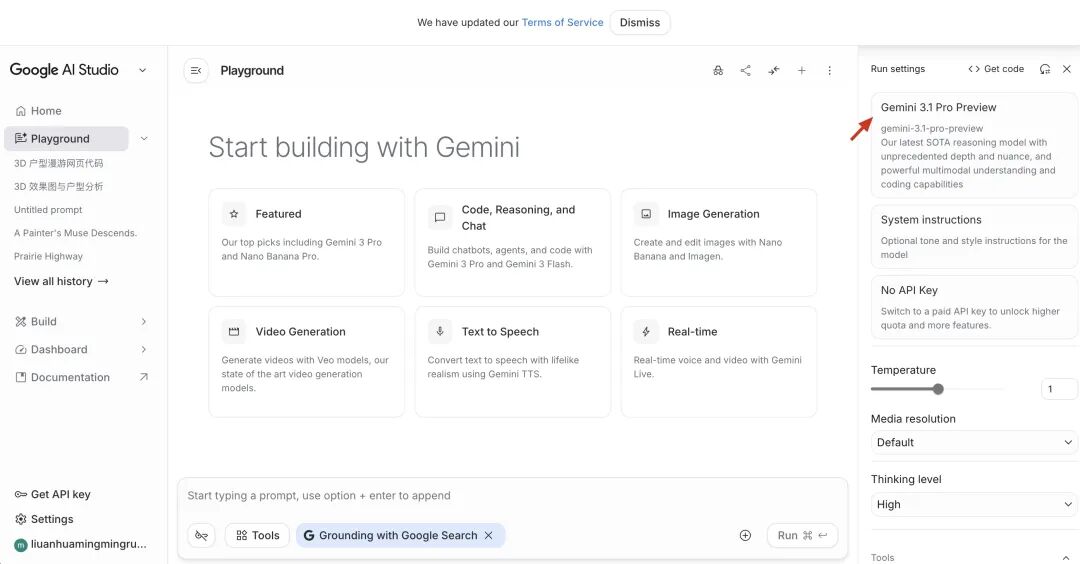Click the reset settings icon beside Get code
Viewport: 1080px width, 564px height.
1045,69
